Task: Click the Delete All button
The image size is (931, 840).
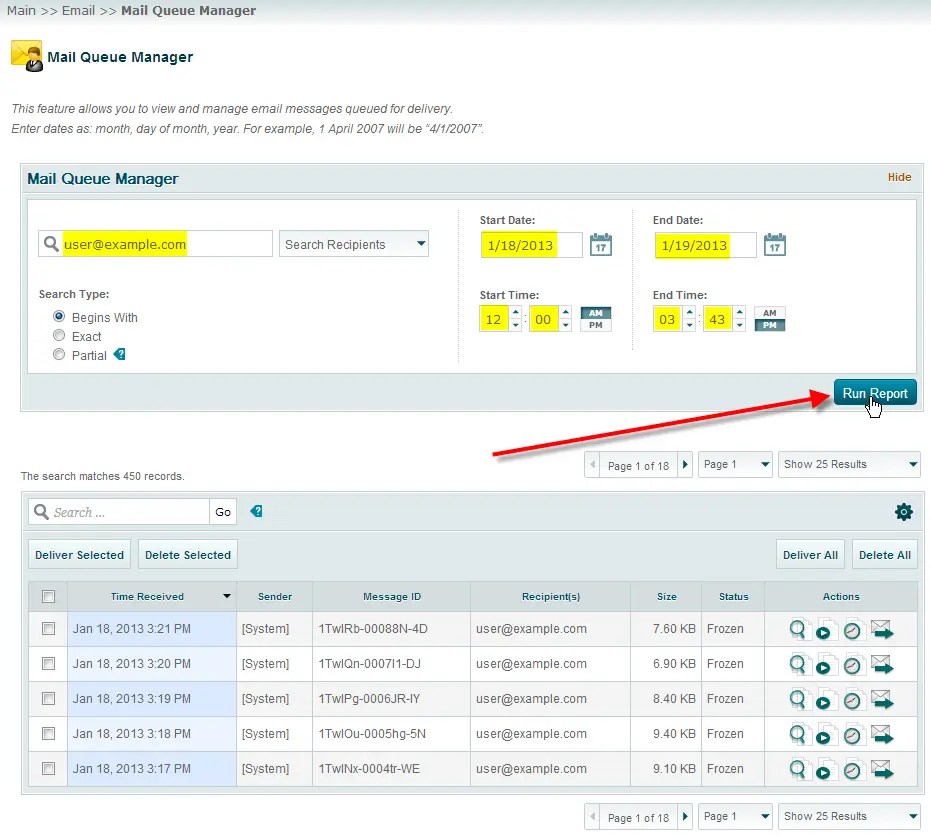Action: point(884,554)
